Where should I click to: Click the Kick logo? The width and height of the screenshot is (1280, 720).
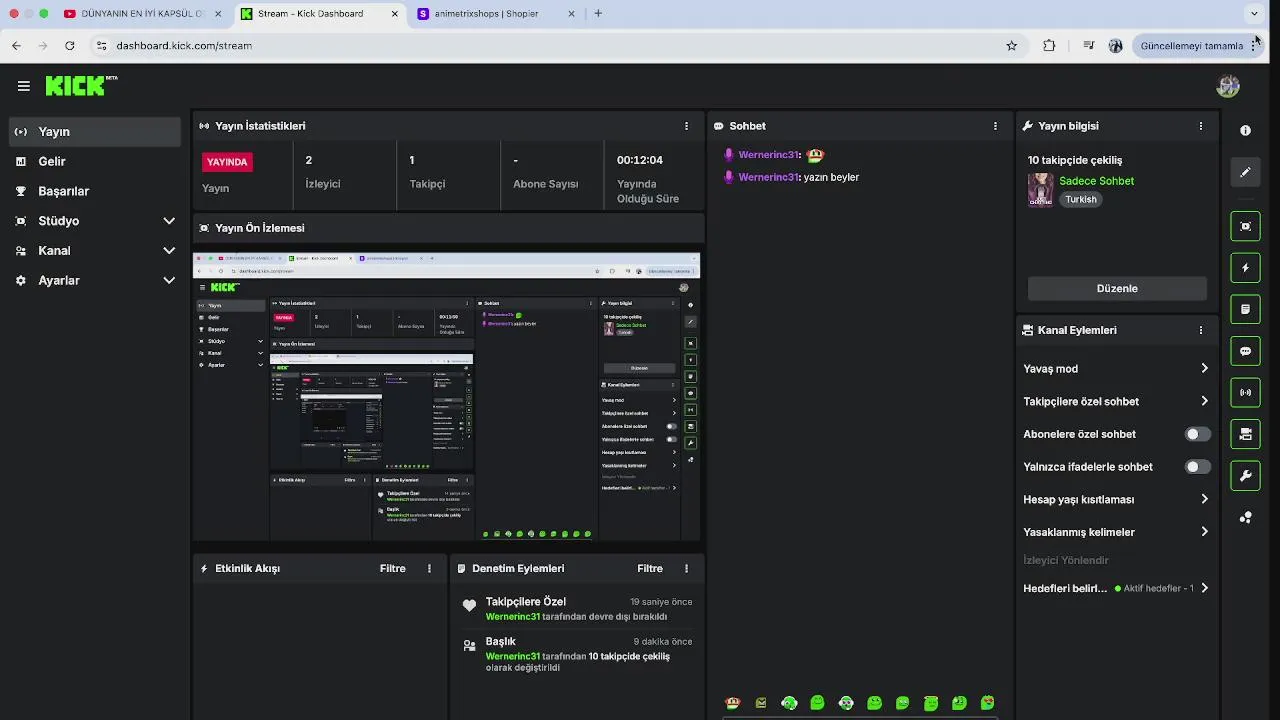click(81, 86)
